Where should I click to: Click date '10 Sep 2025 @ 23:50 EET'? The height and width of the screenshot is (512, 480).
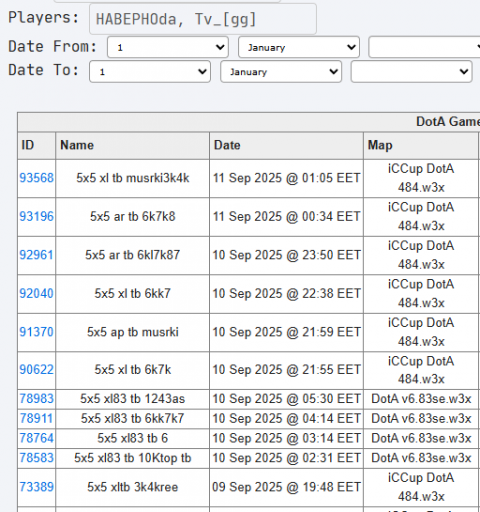pos(287,255)
